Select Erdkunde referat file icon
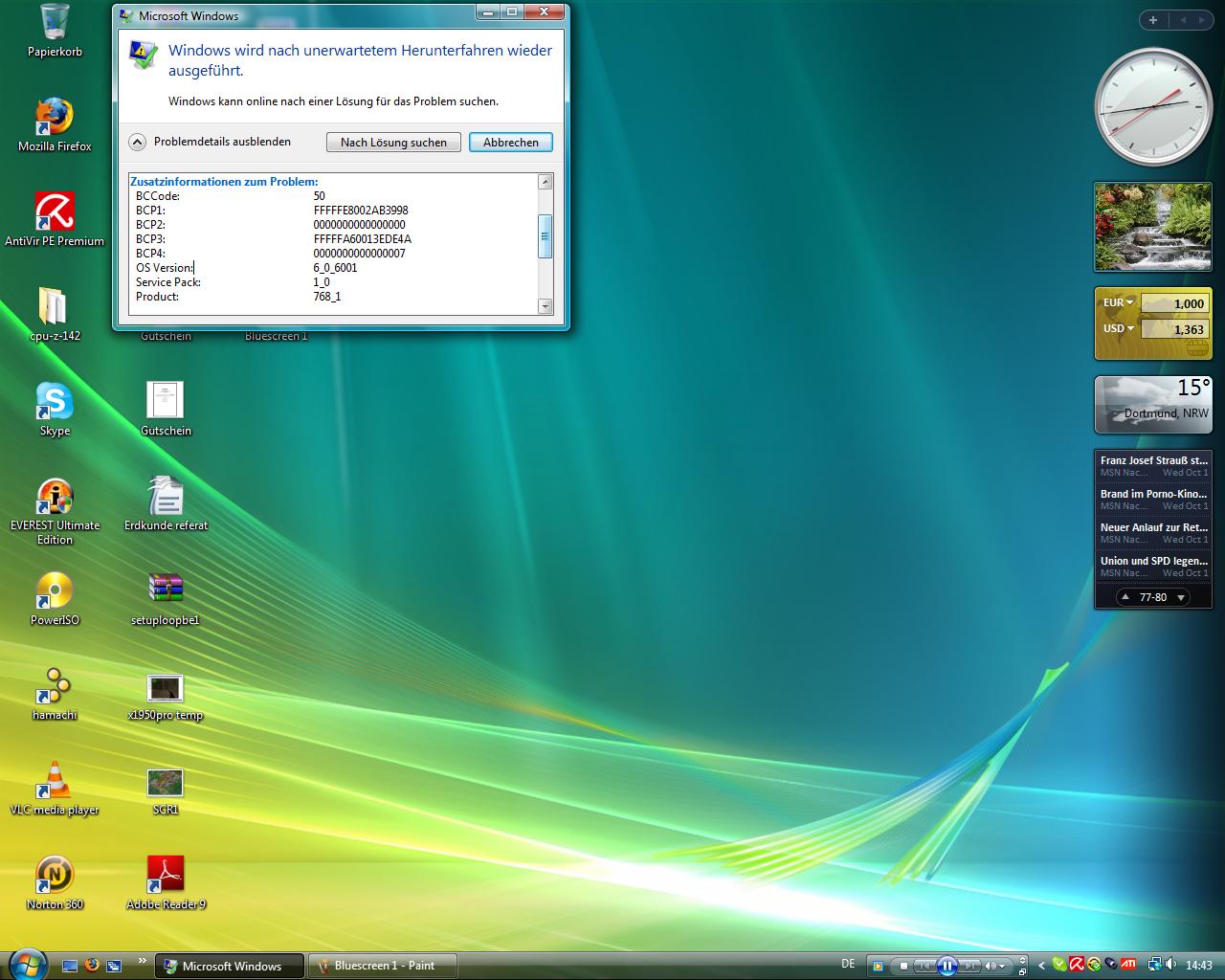1225x980 pixels. click(166, 503)
